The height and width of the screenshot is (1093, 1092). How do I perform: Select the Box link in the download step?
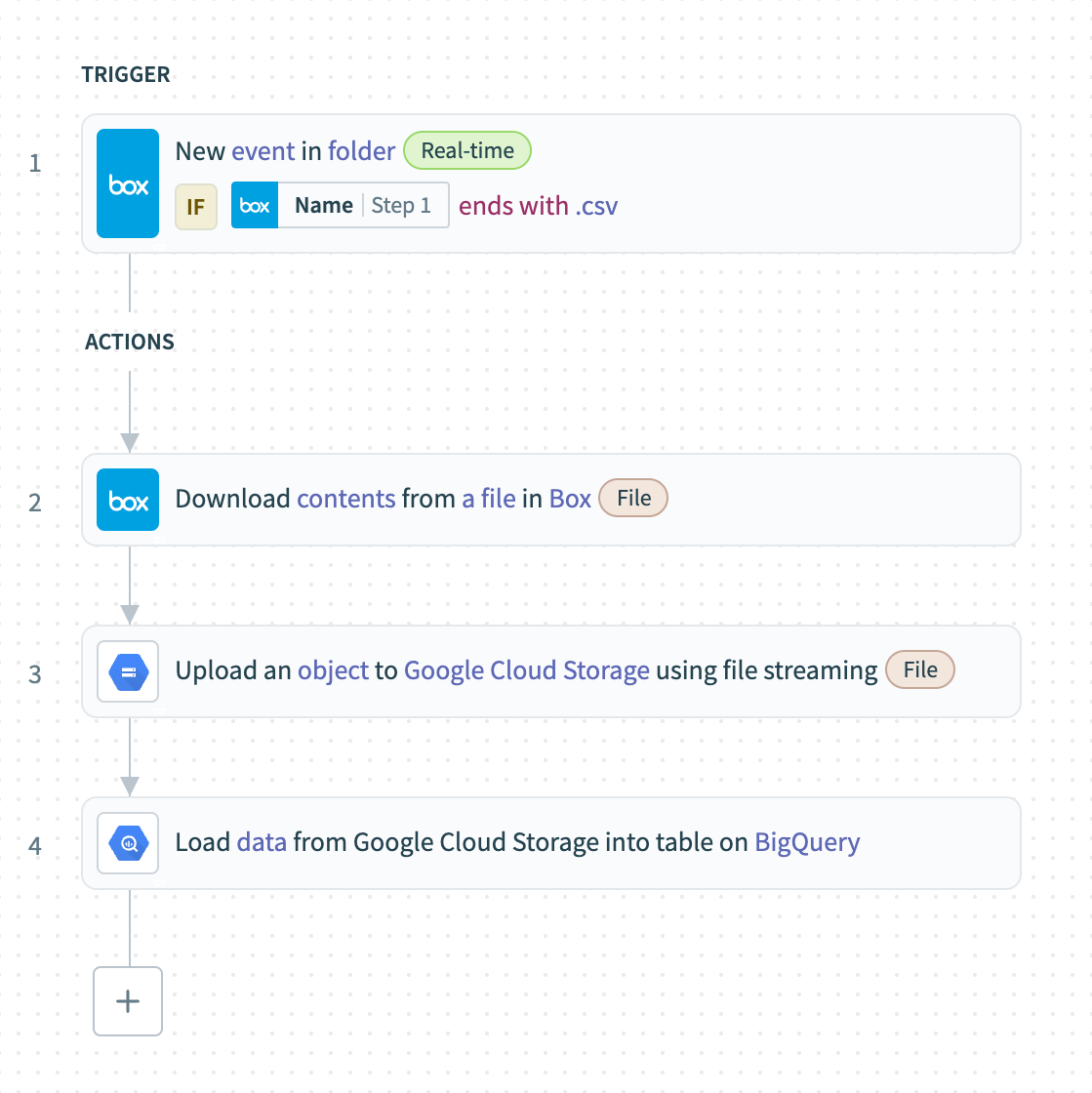coord(571,499)
